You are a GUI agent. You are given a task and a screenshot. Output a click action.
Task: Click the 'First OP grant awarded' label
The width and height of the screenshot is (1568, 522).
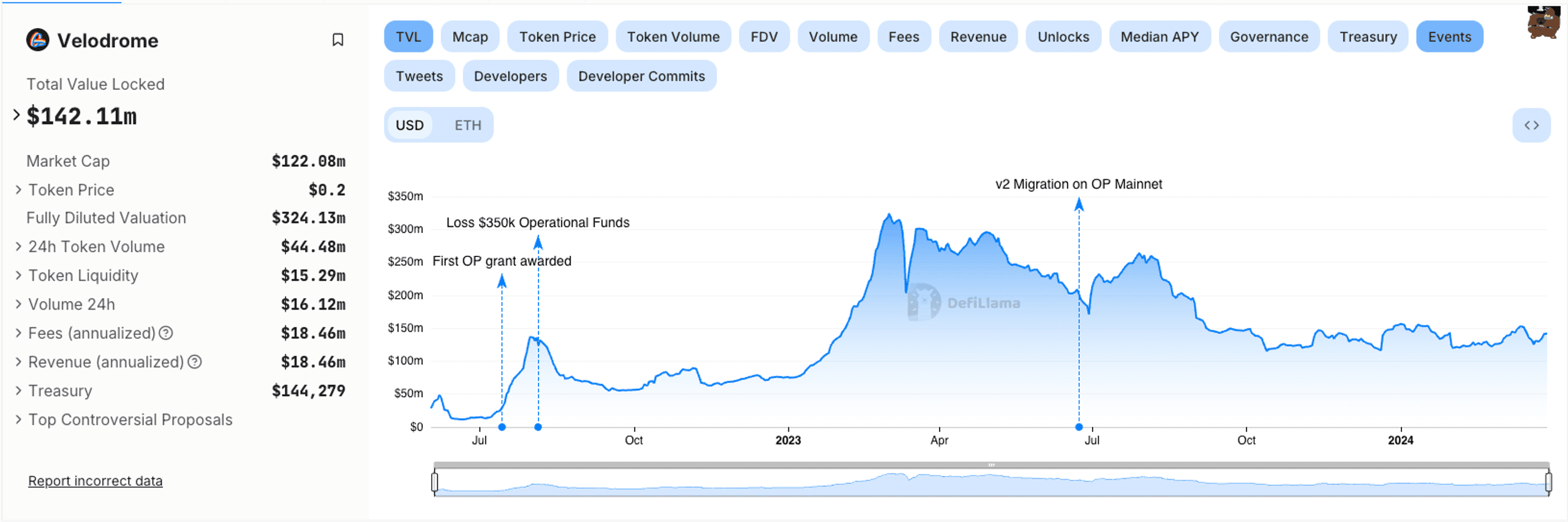point(502,261)
